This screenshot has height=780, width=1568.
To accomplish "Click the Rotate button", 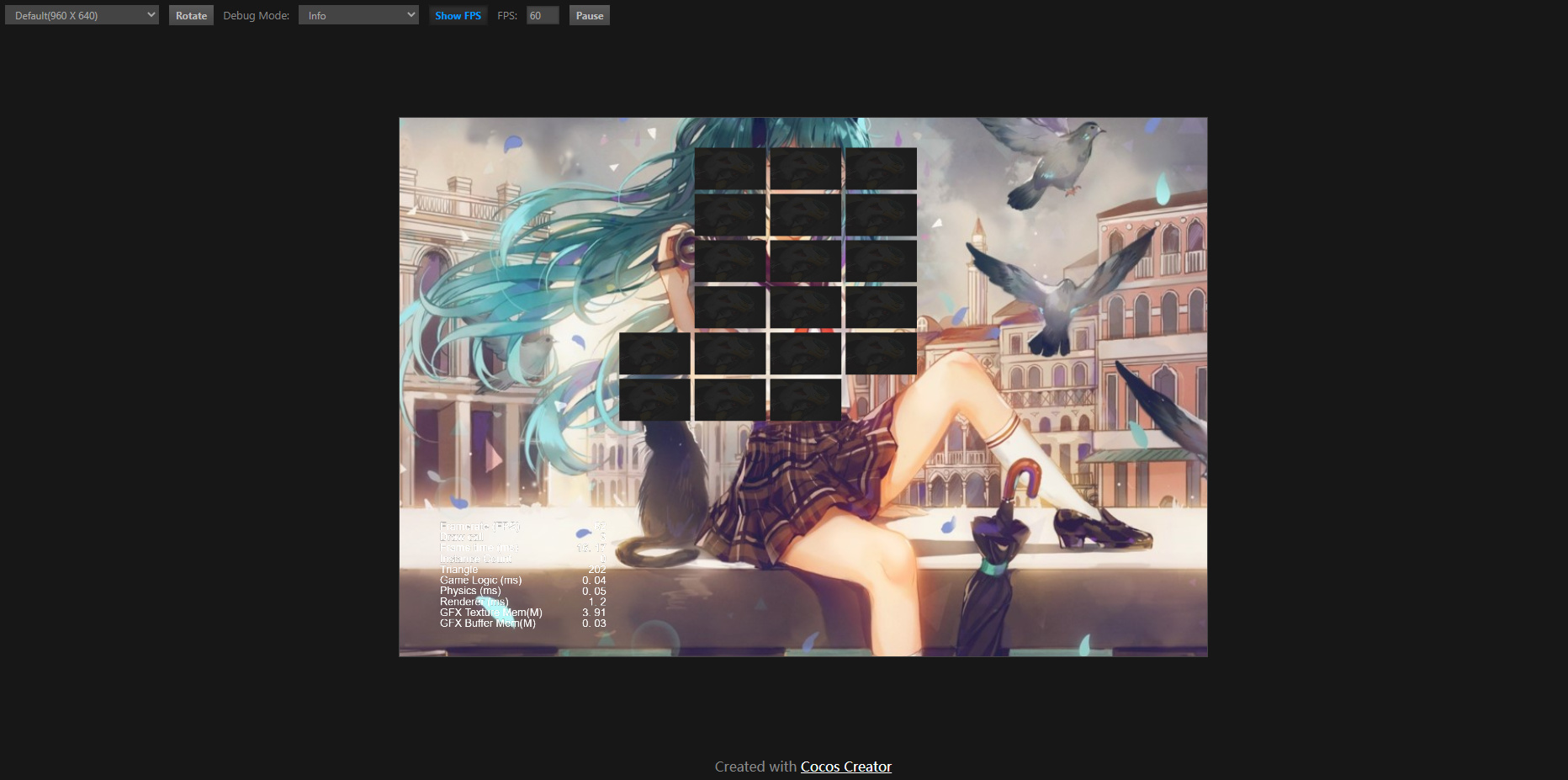I will pyautogui.click(x=191, y=15).
